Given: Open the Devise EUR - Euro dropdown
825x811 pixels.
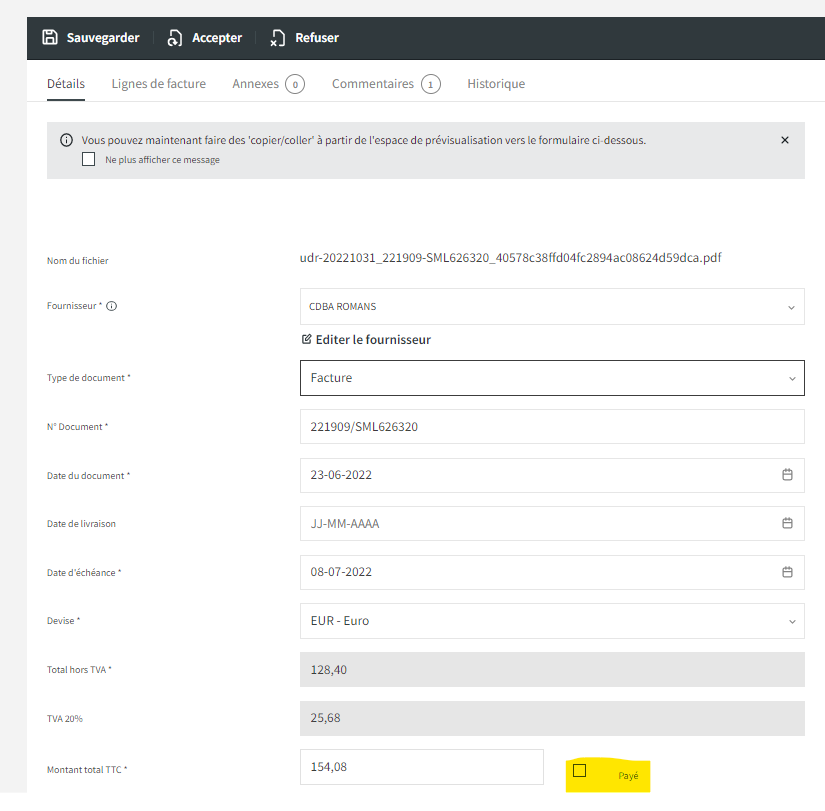Looking at the screenshot, I should (552, 621).
